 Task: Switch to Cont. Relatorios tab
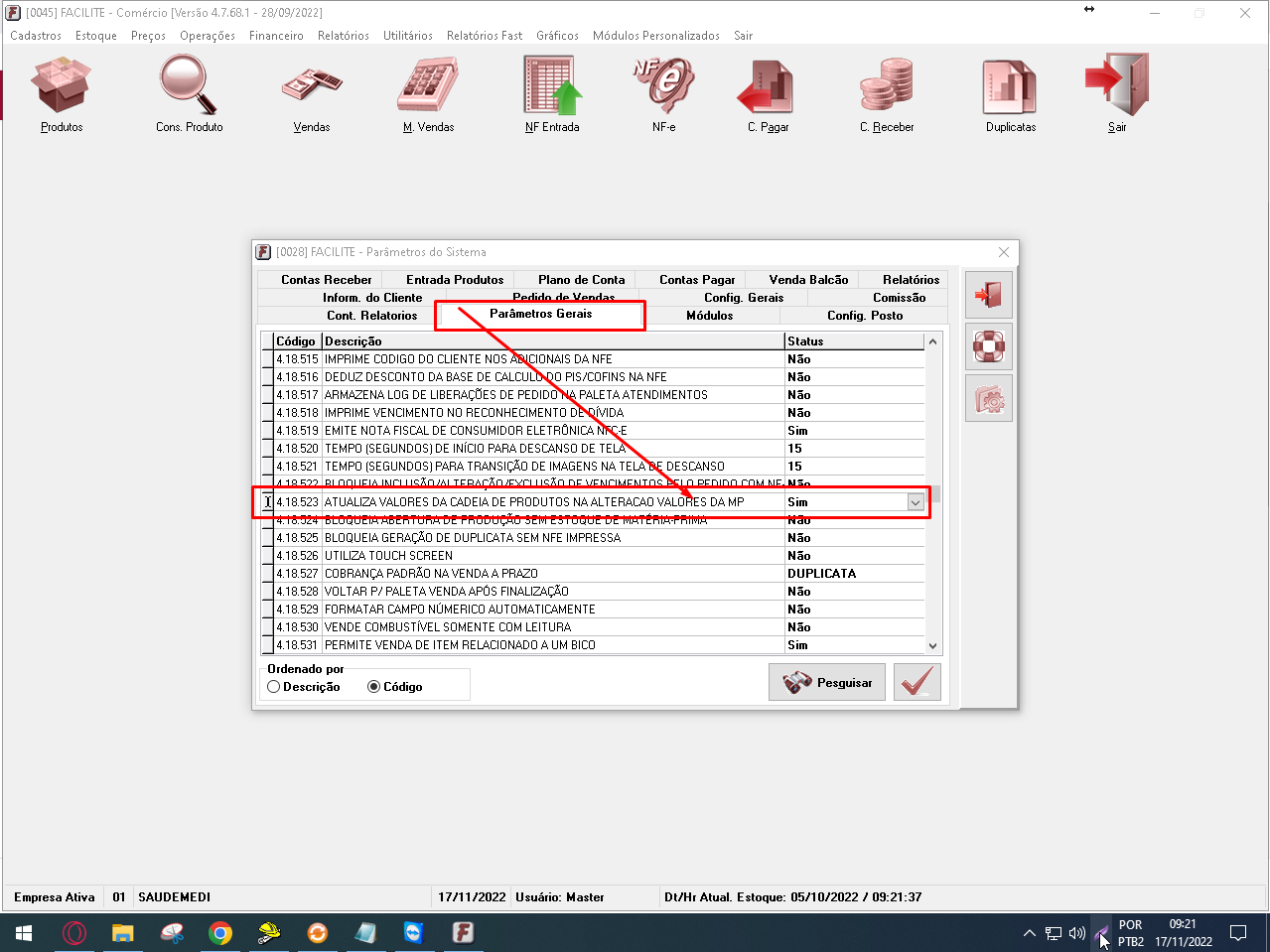coord(372,316)
